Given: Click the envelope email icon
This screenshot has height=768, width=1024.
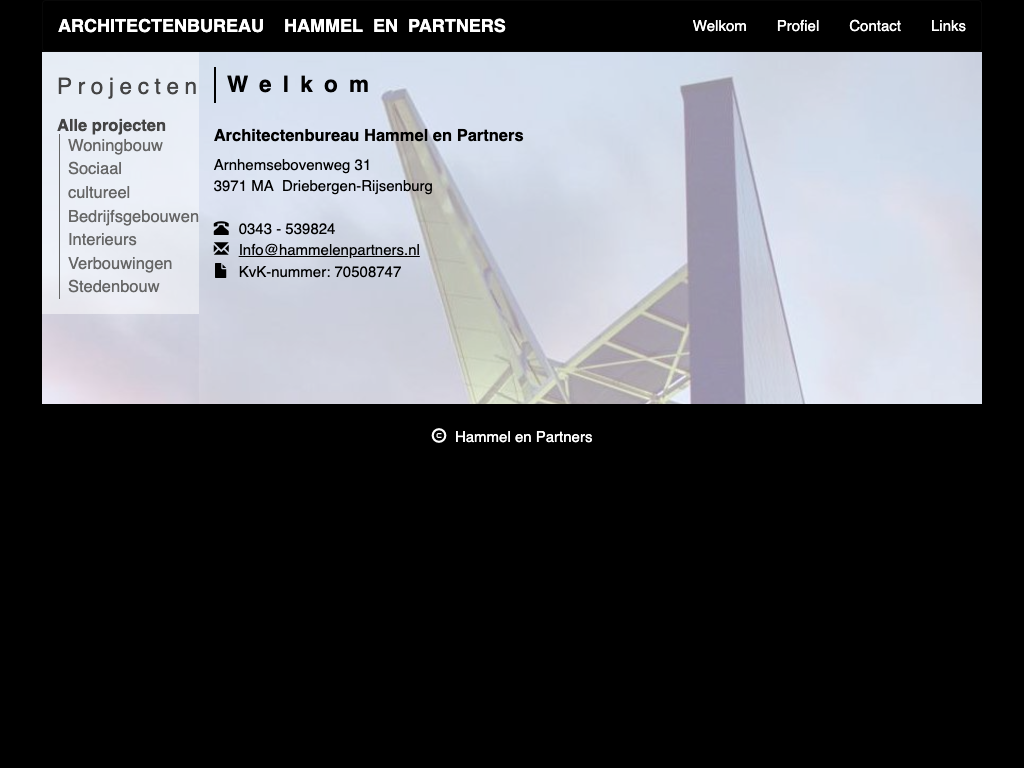Looking at the screenshot, I should [221, 249].
